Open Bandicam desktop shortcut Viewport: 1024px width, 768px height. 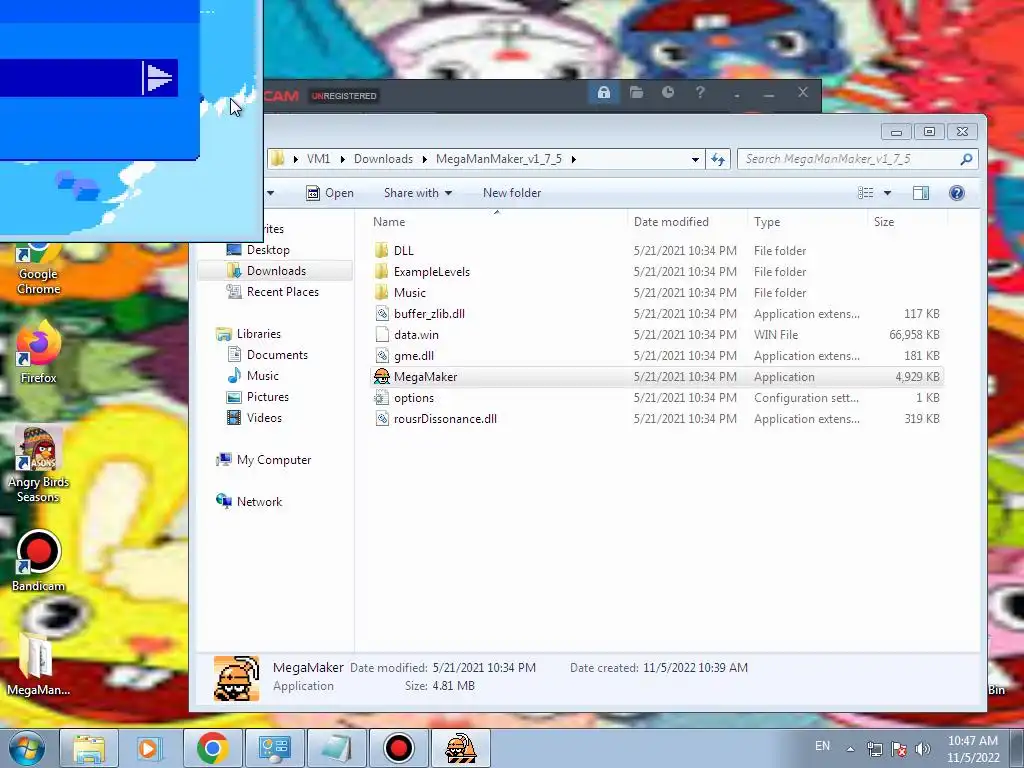click(x=38, y=560)
